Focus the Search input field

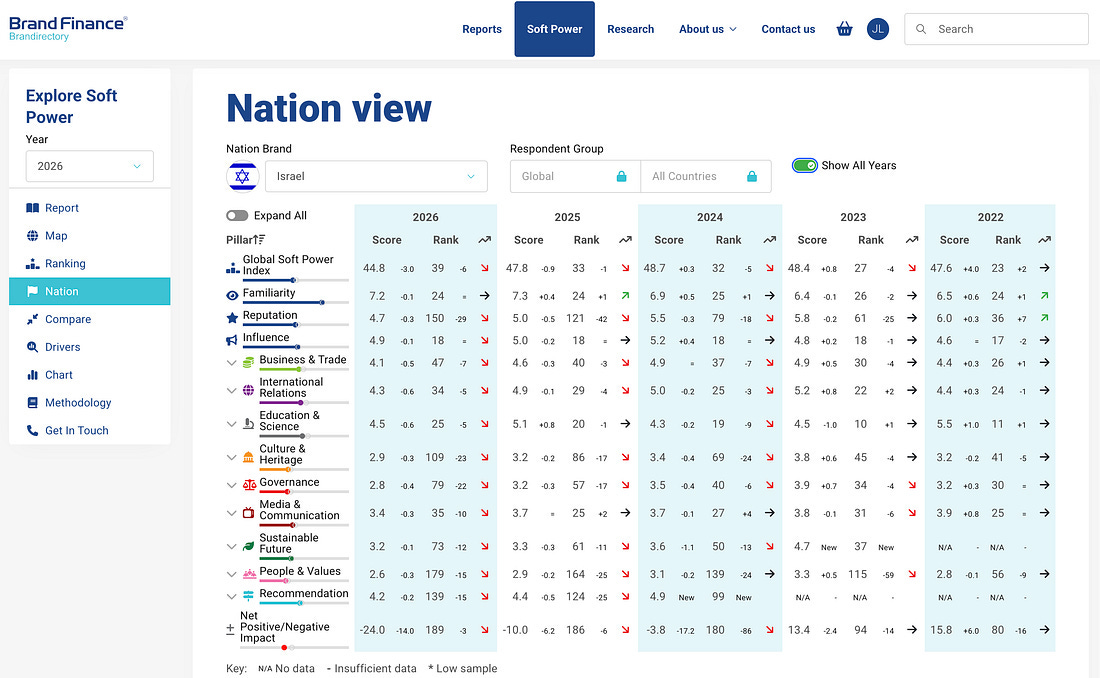pyautogui.click(x=996, y=29)
